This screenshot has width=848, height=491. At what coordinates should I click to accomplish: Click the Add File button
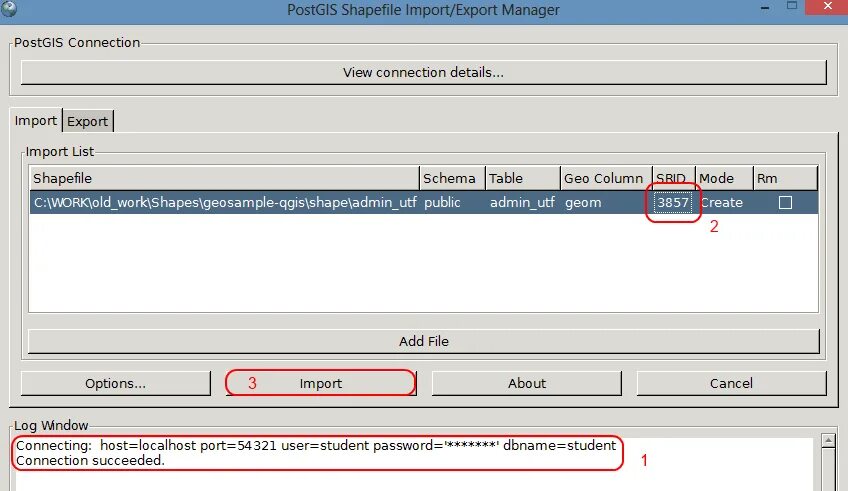pyautogui.click(x=423, y=341)
